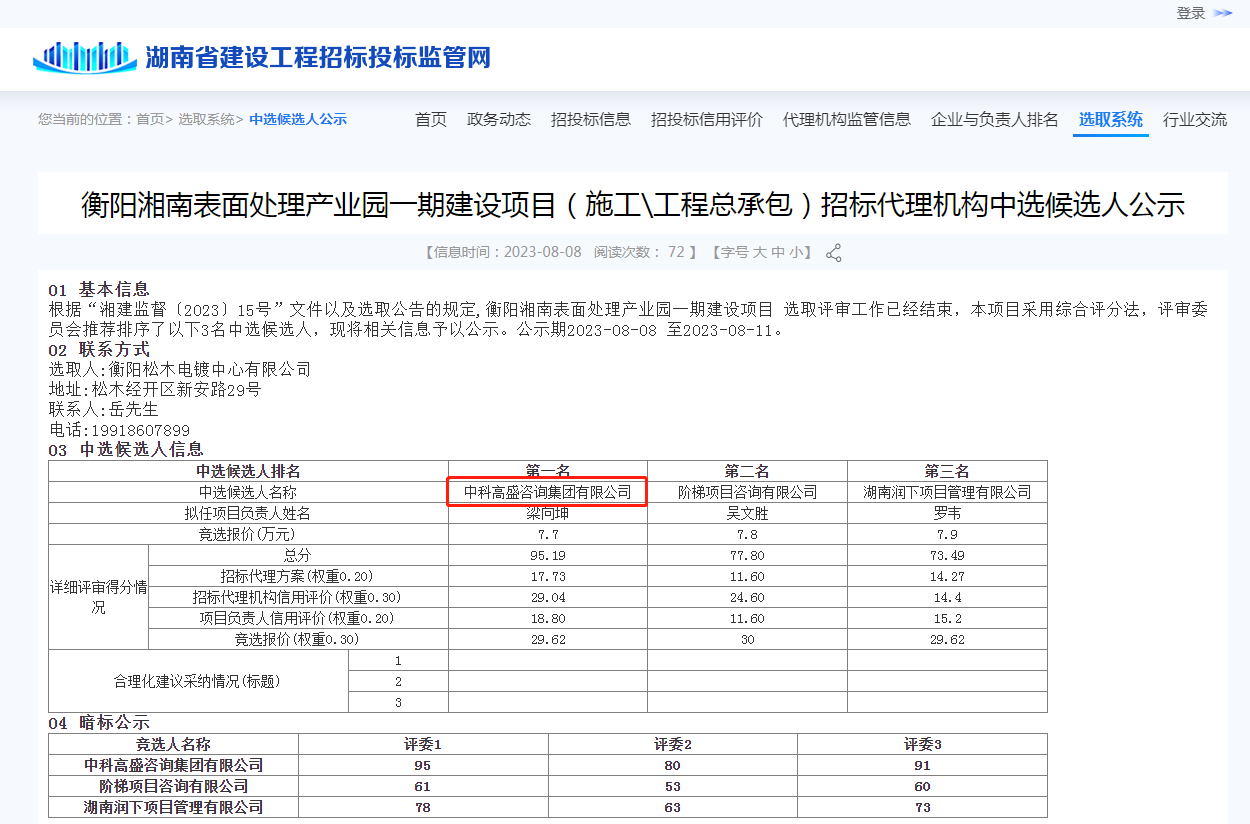Click the site logo with blue bars
The height and width of the screenshot is (824, 1250).
point(84,57)
